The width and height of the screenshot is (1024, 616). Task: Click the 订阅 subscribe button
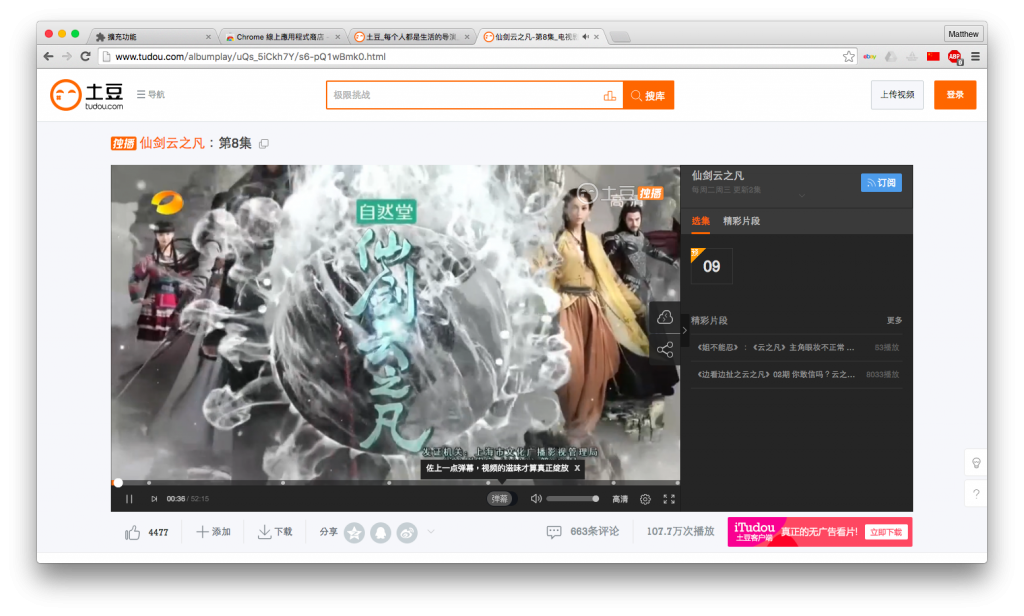881,183
